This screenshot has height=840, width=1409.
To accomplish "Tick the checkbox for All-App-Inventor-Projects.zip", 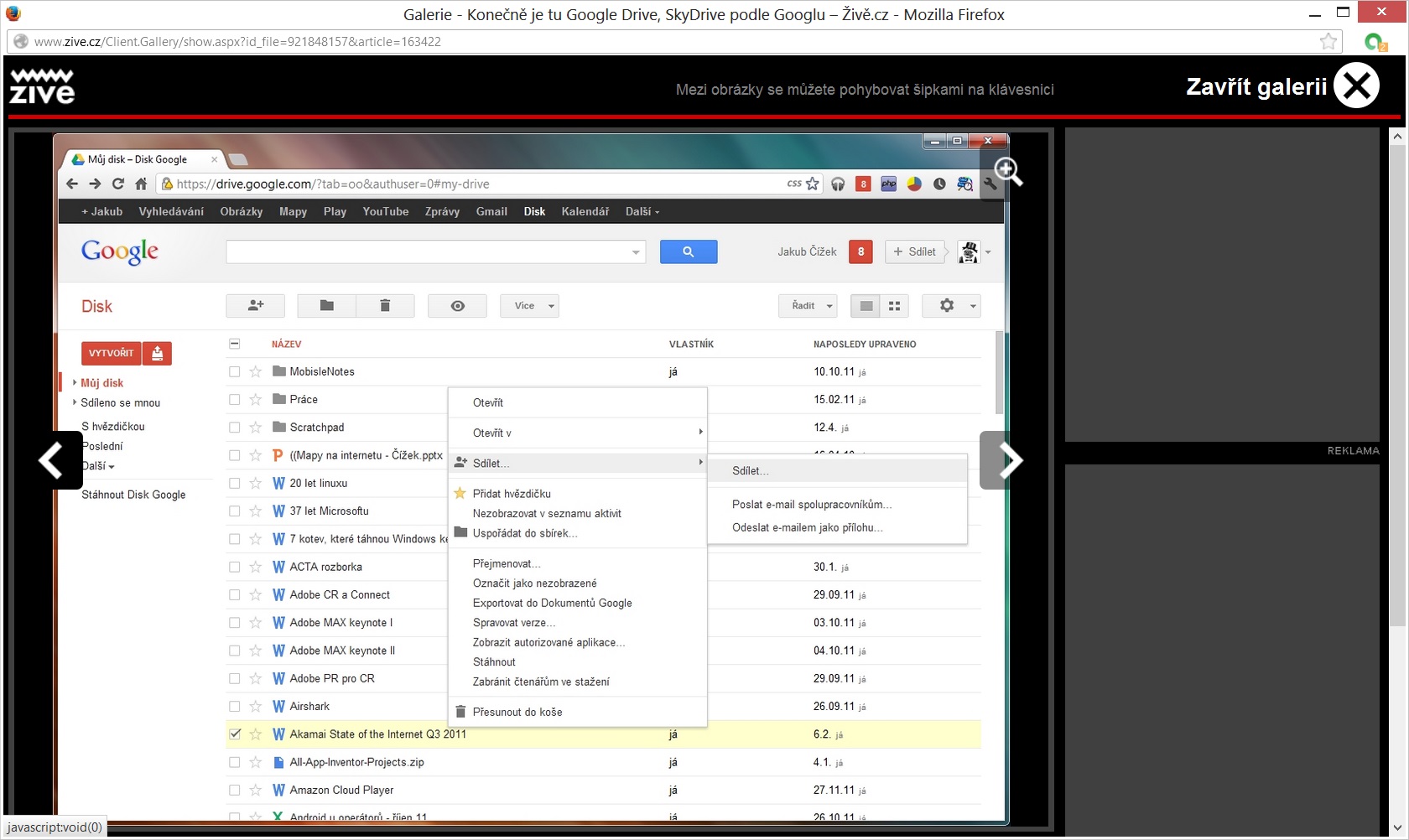I will click(235, 763).
